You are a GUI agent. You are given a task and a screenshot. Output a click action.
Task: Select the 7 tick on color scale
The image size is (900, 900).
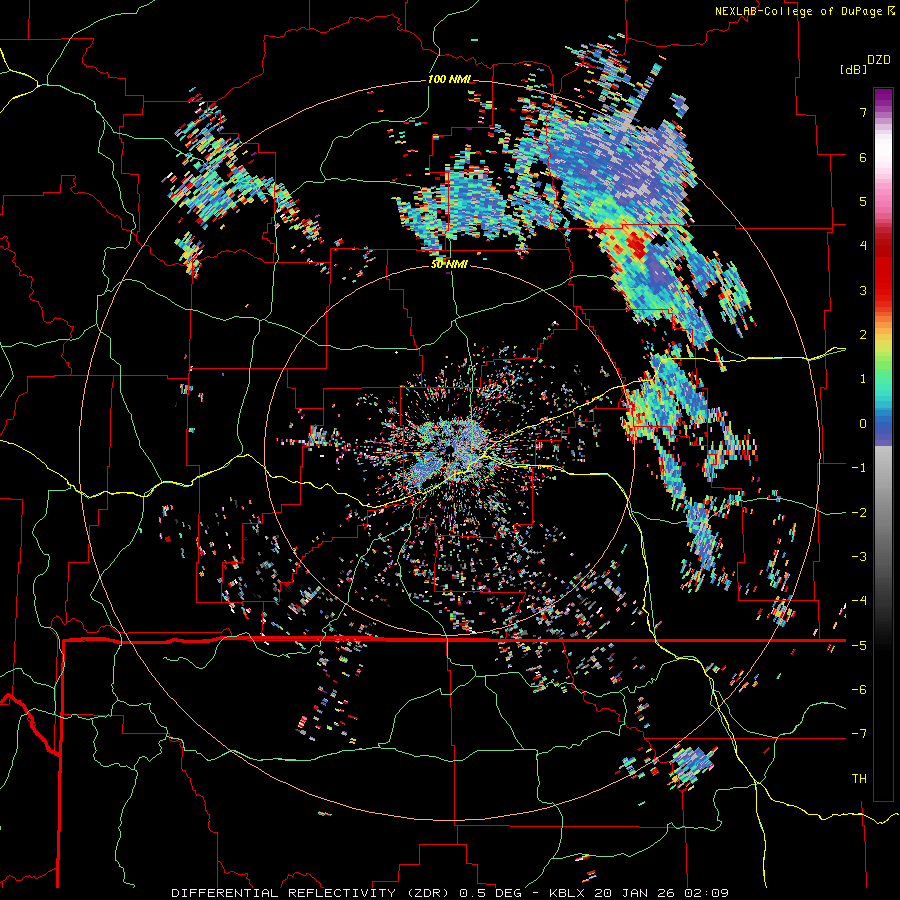[863, 112]
